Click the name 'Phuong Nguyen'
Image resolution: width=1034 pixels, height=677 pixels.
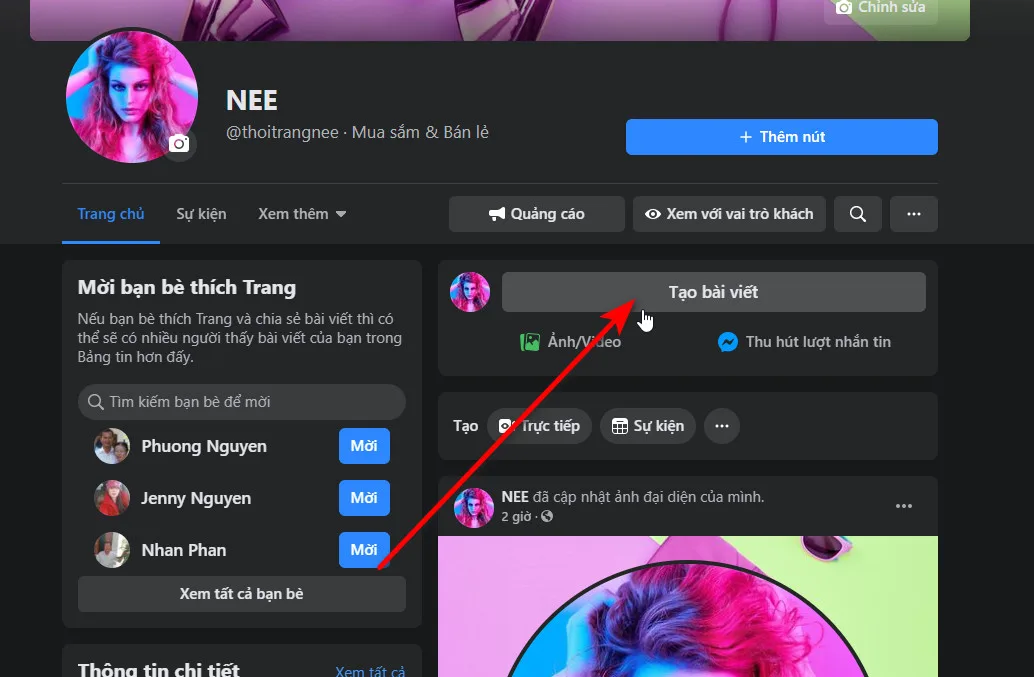[204, 446]
